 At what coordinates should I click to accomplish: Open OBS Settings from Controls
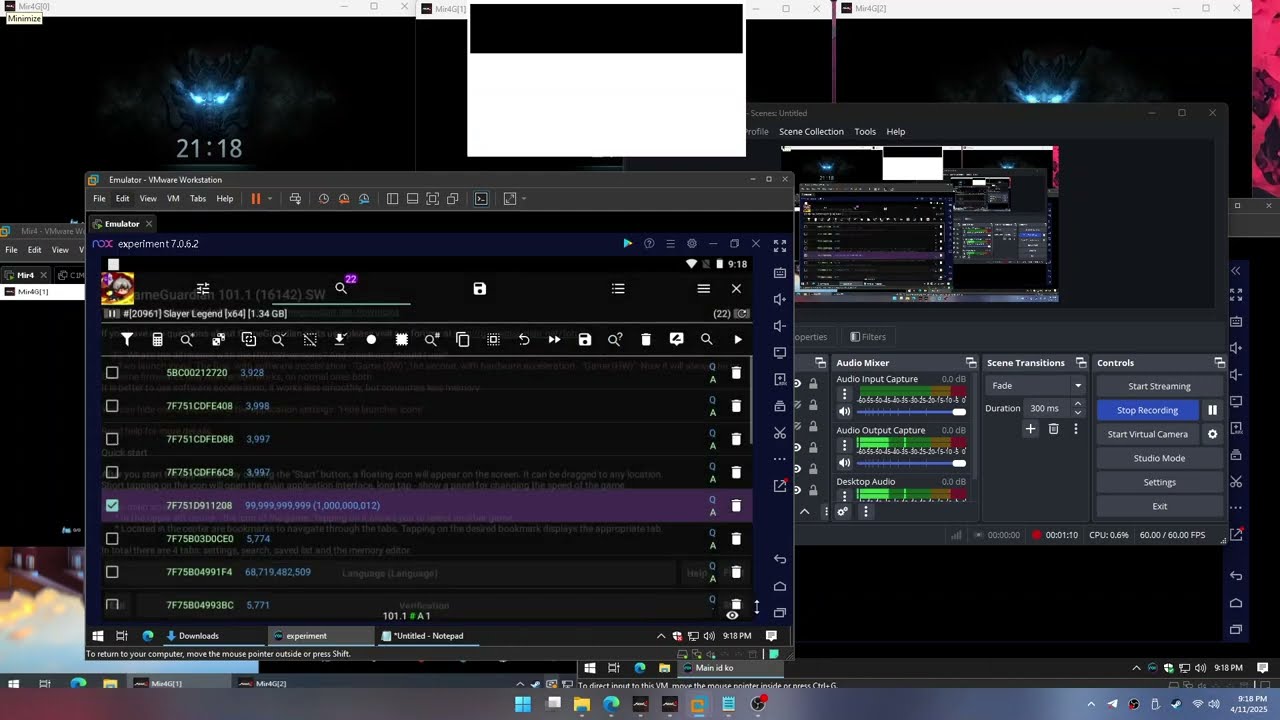[x=1159, y=482]
